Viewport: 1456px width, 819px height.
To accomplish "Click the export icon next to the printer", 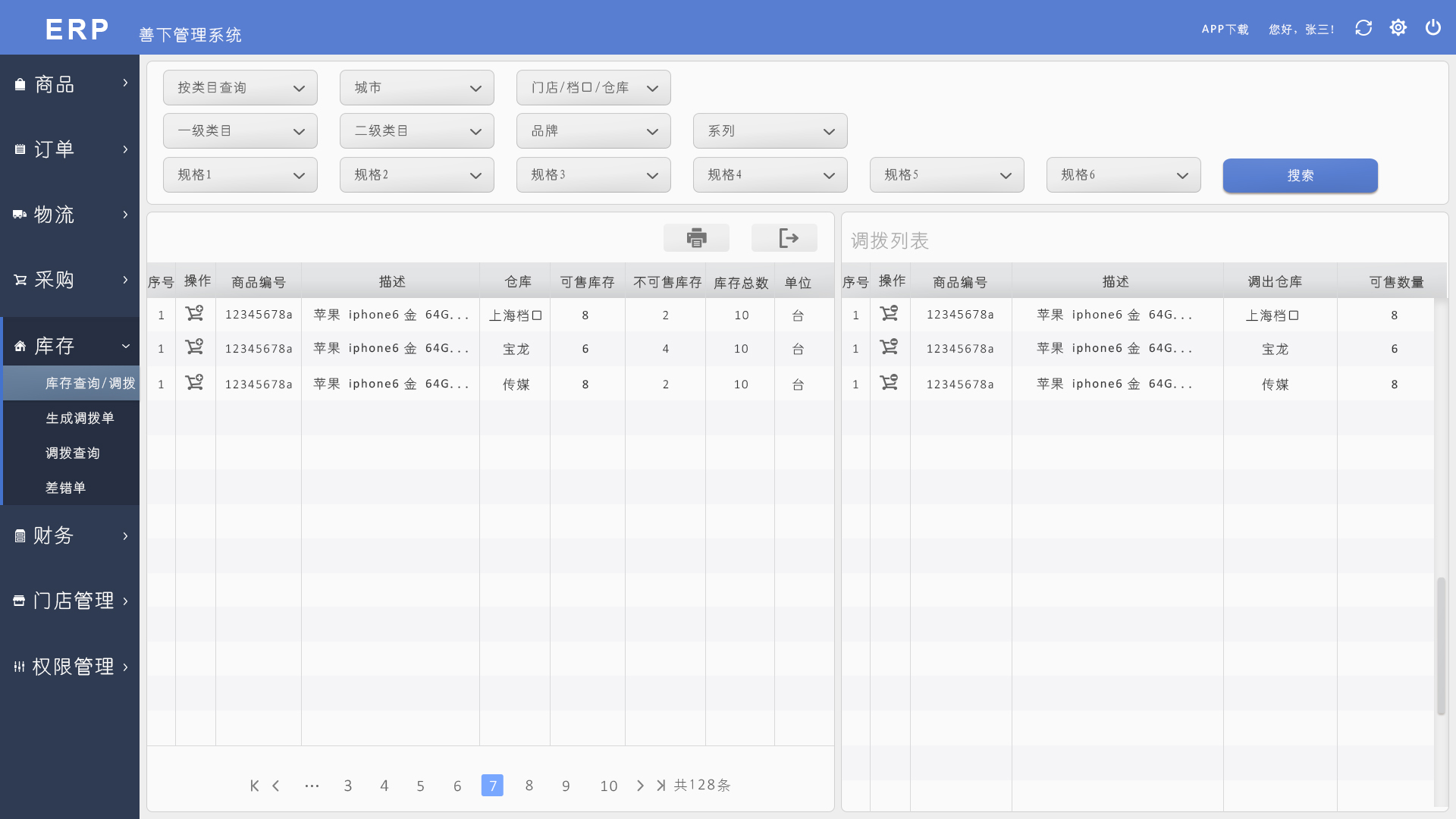I will [x=784, y=237].
